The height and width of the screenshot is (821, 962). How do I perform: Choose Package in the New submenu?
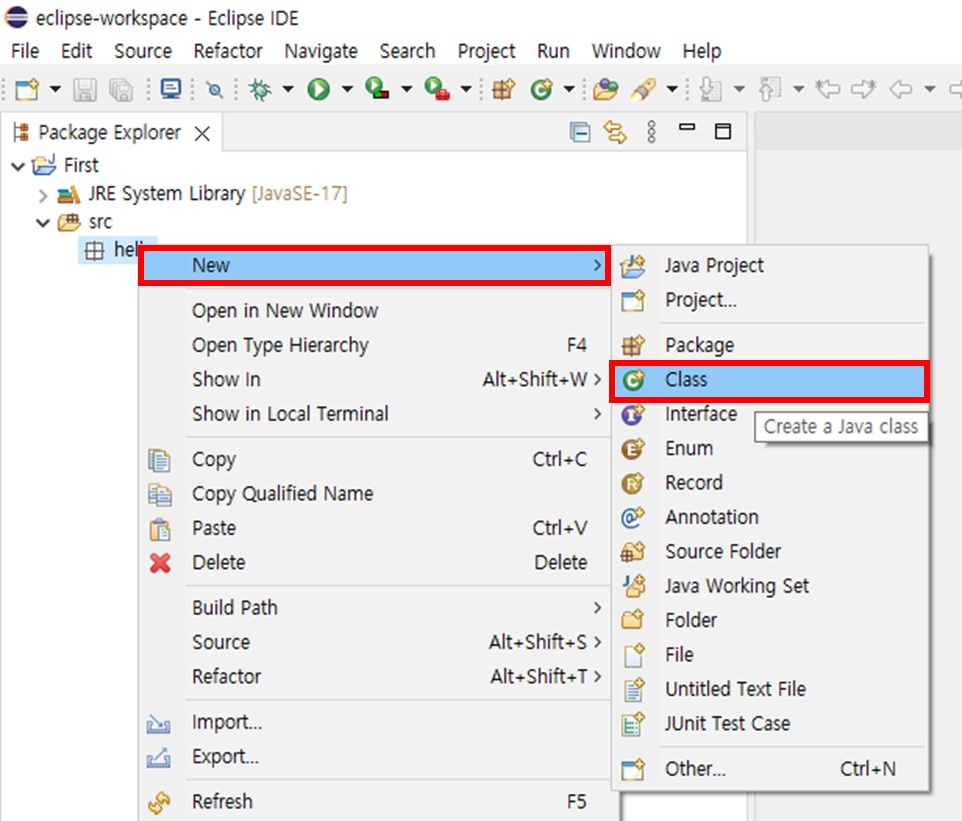[769, 345]
